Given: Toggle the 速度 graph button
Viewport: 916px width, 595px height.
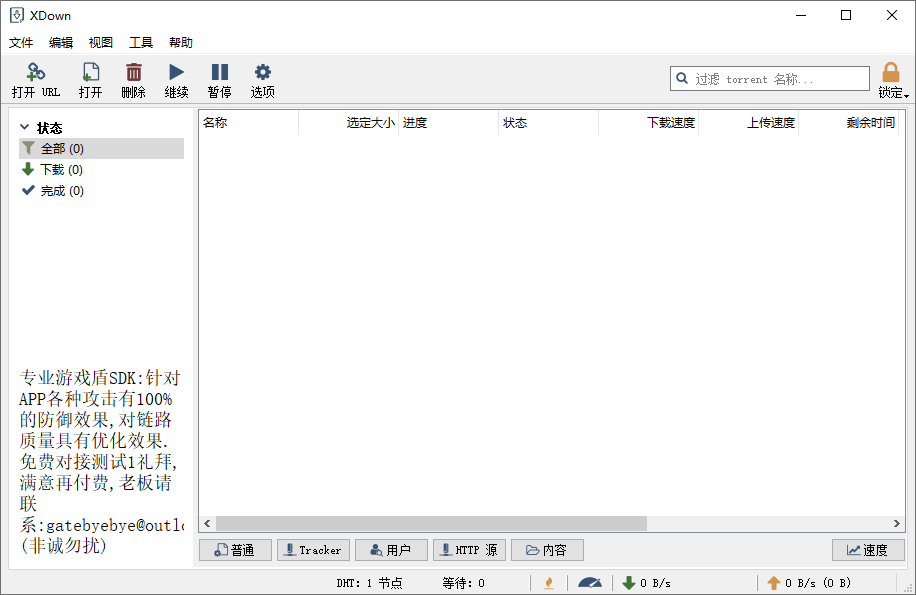Looking at the screenshot, I should [x=867, y=550].
